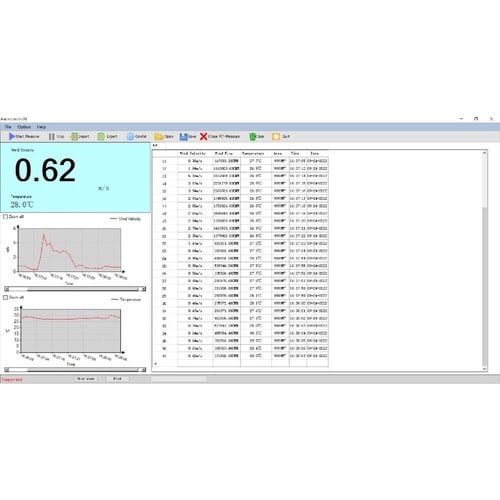
Task: Enable Zoom all for wind velocity chart
Action: pos(5,217)
